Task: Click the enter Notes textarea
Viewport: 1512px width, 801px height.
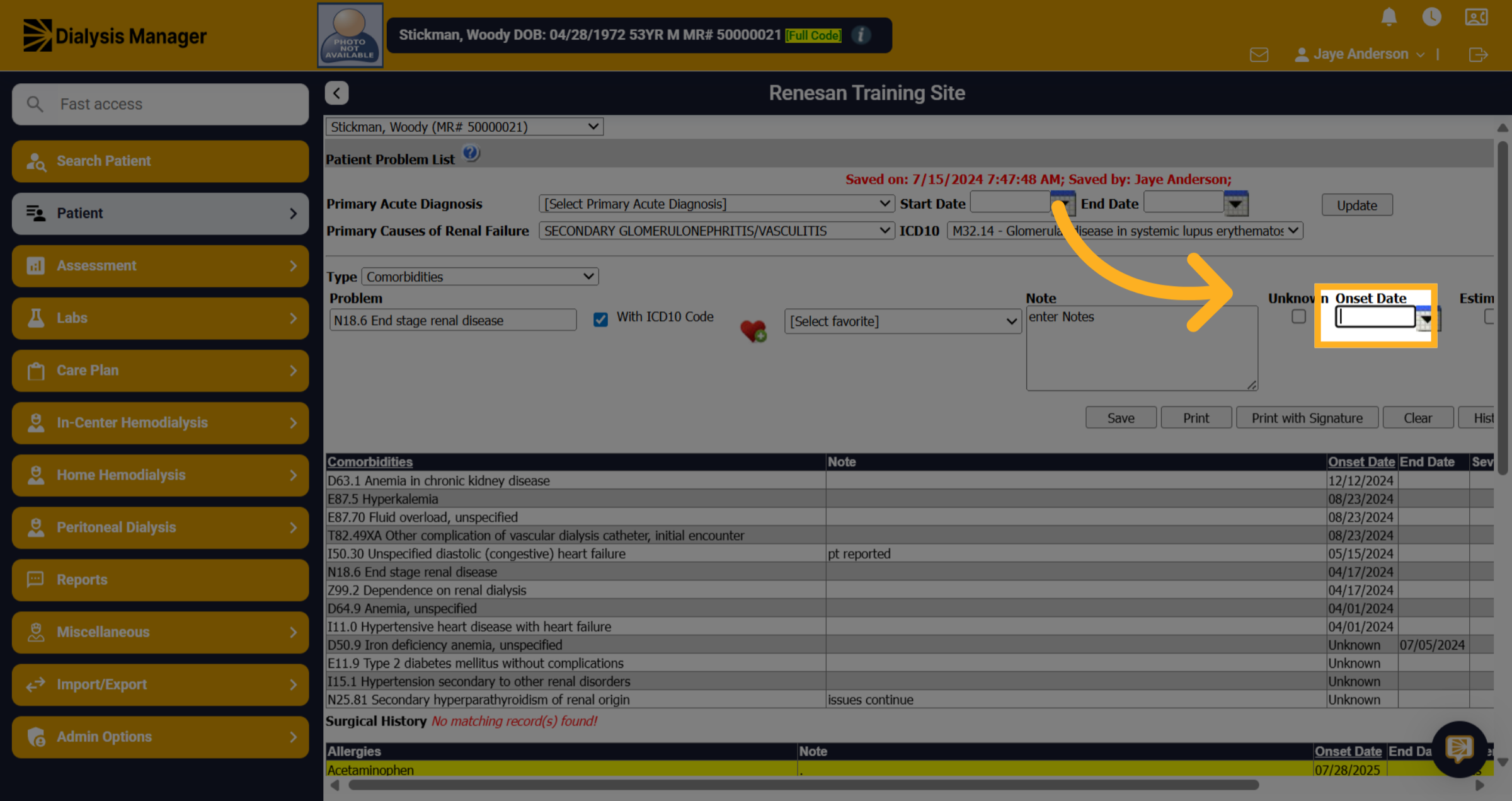Action: click(1142, 349)
